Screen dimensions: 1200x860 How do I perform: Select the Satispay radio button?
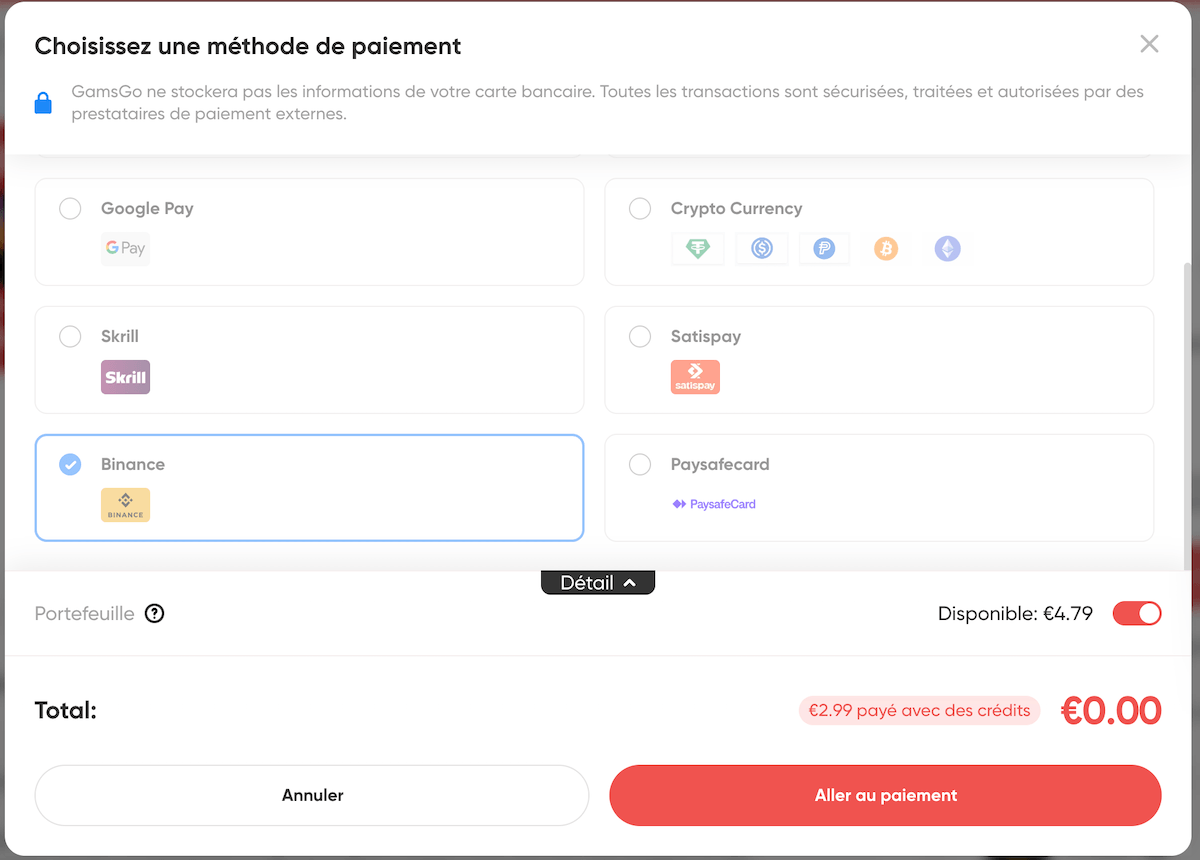click(x=640, y=336)
